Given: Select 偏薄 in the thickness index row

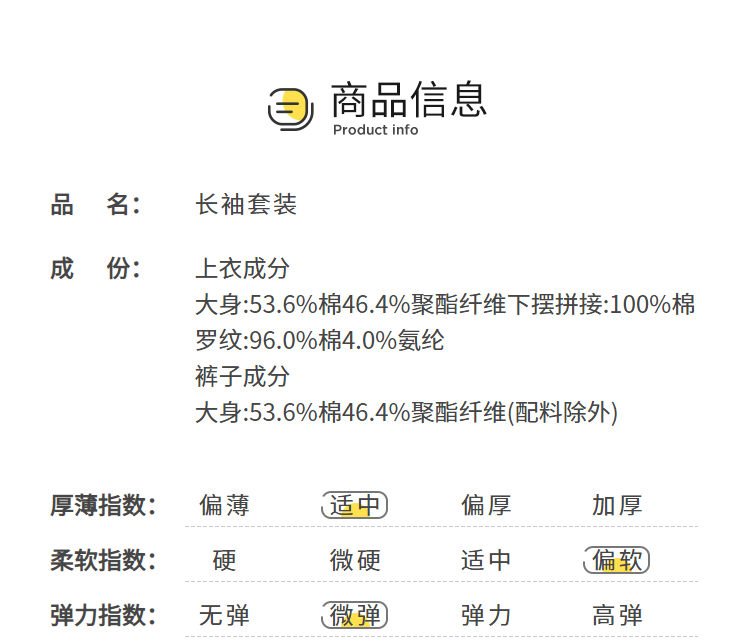Looking at the screenshot, I should 224,506.
